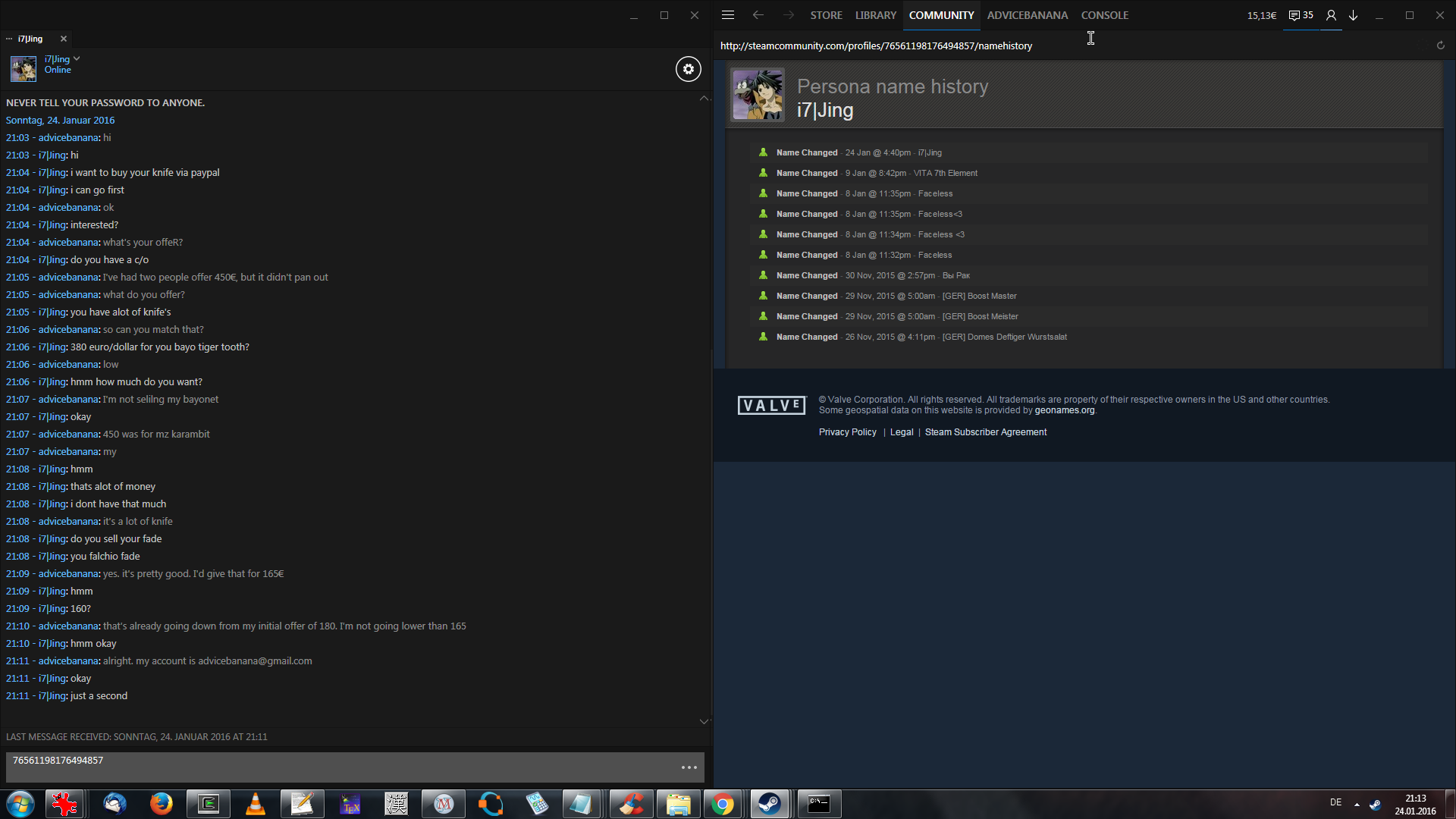Open Steam hamburger menu icon
Screen dimensions: 1456x819
coord(728,15)
